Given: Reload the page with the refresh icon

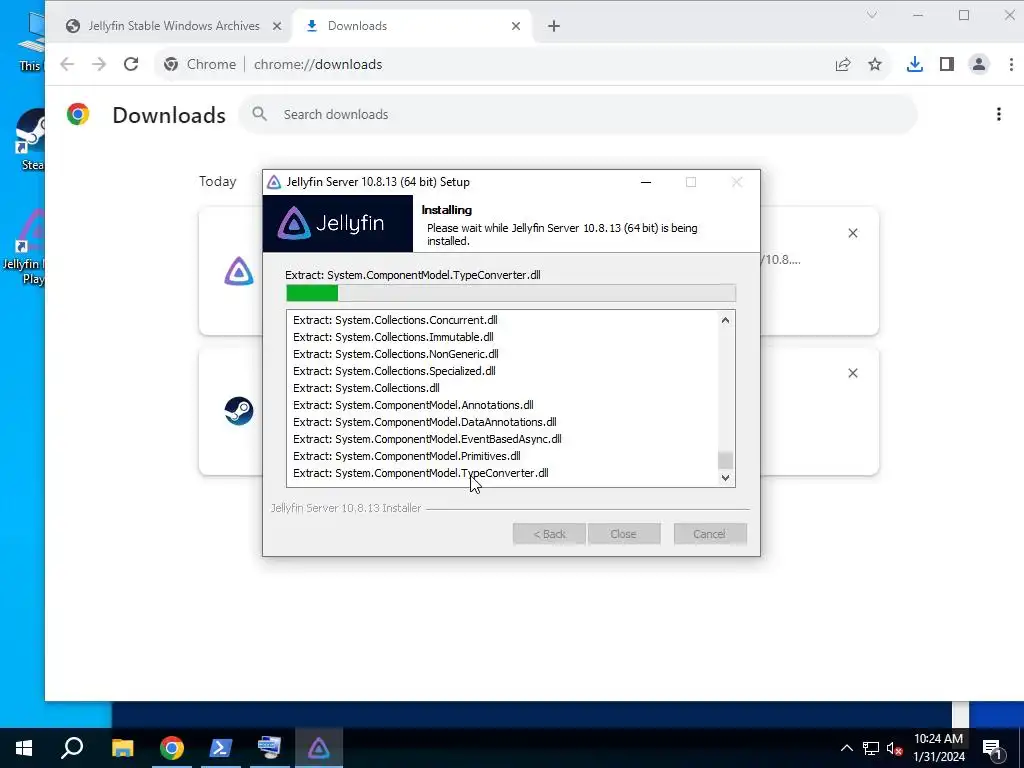Looking at the screenshot, I should click(131, 64).
